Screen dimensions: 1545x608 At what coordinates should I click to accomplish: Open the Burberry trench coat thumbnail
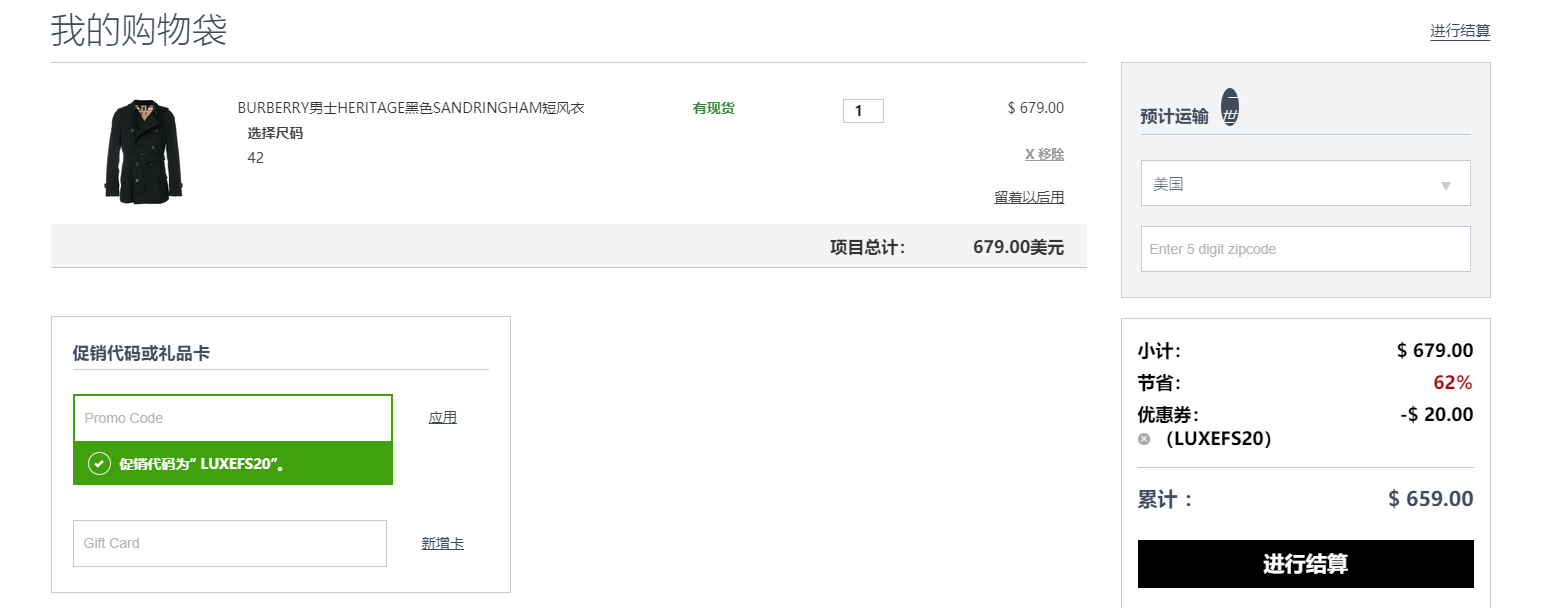coord(143,151)
